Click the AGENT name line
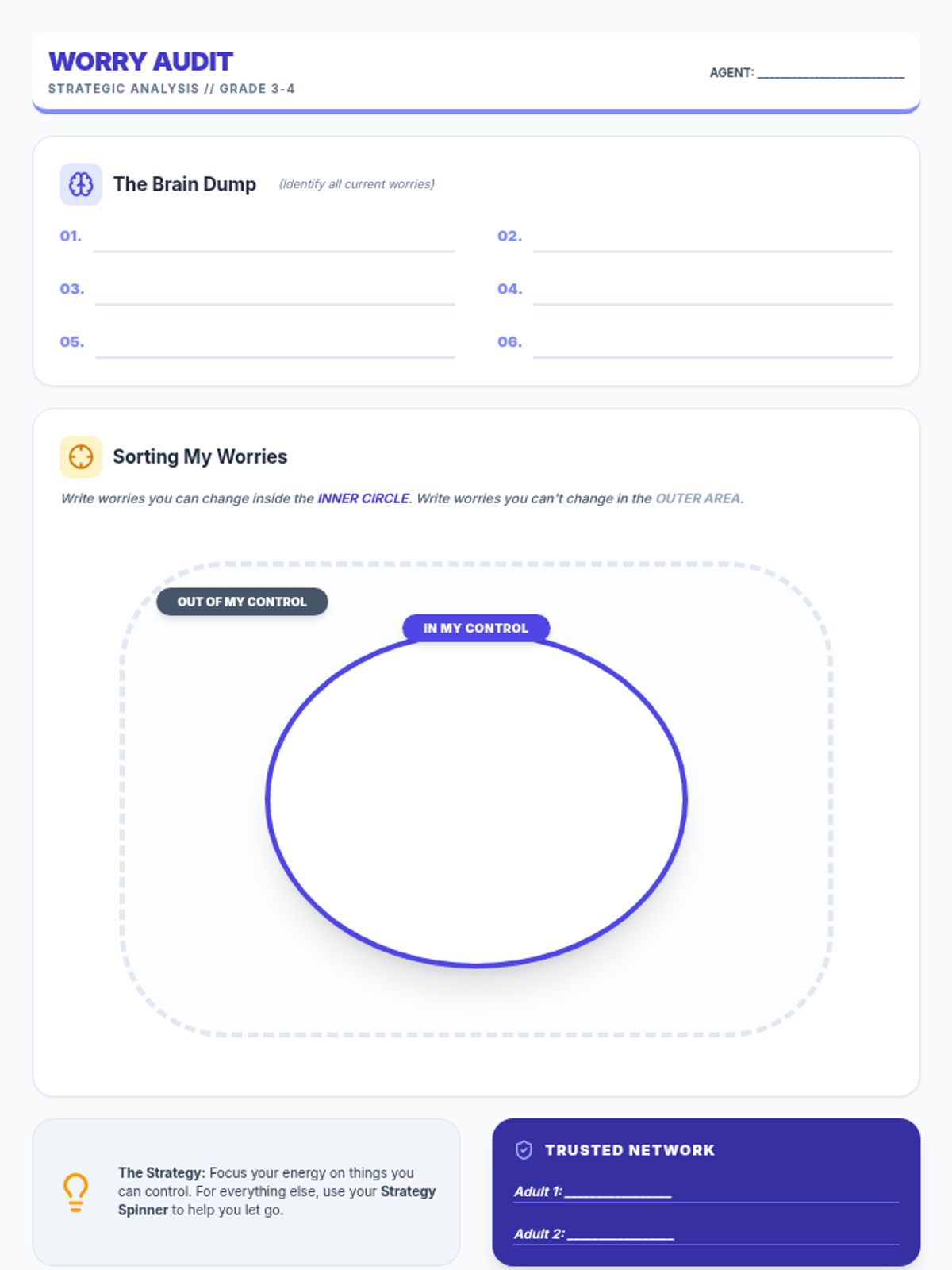The height and width of the screenshot is (1270, 952). click(830, 72)
